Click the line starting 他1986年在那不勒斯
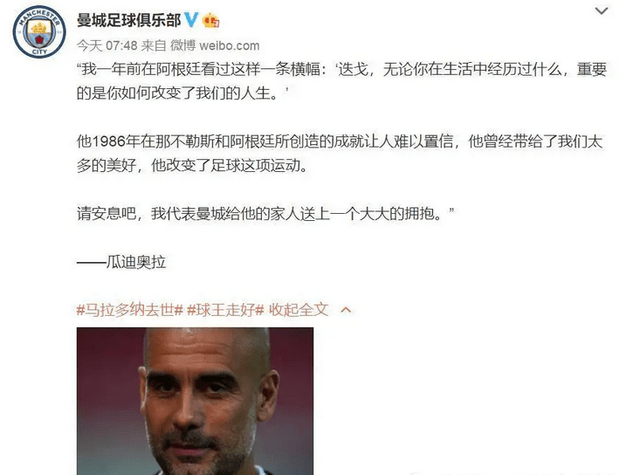This screenshot has width=640, height=475. (340, 141)
